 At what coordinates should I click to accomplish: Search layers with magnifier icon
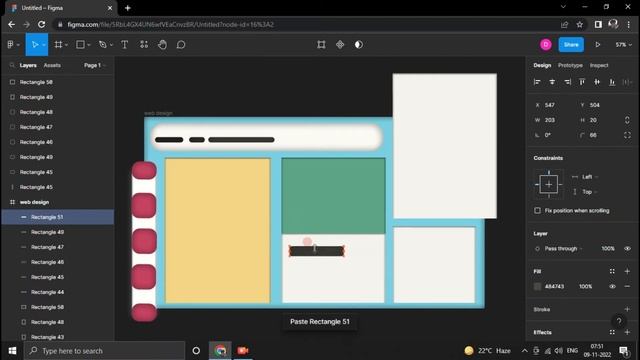12,65
